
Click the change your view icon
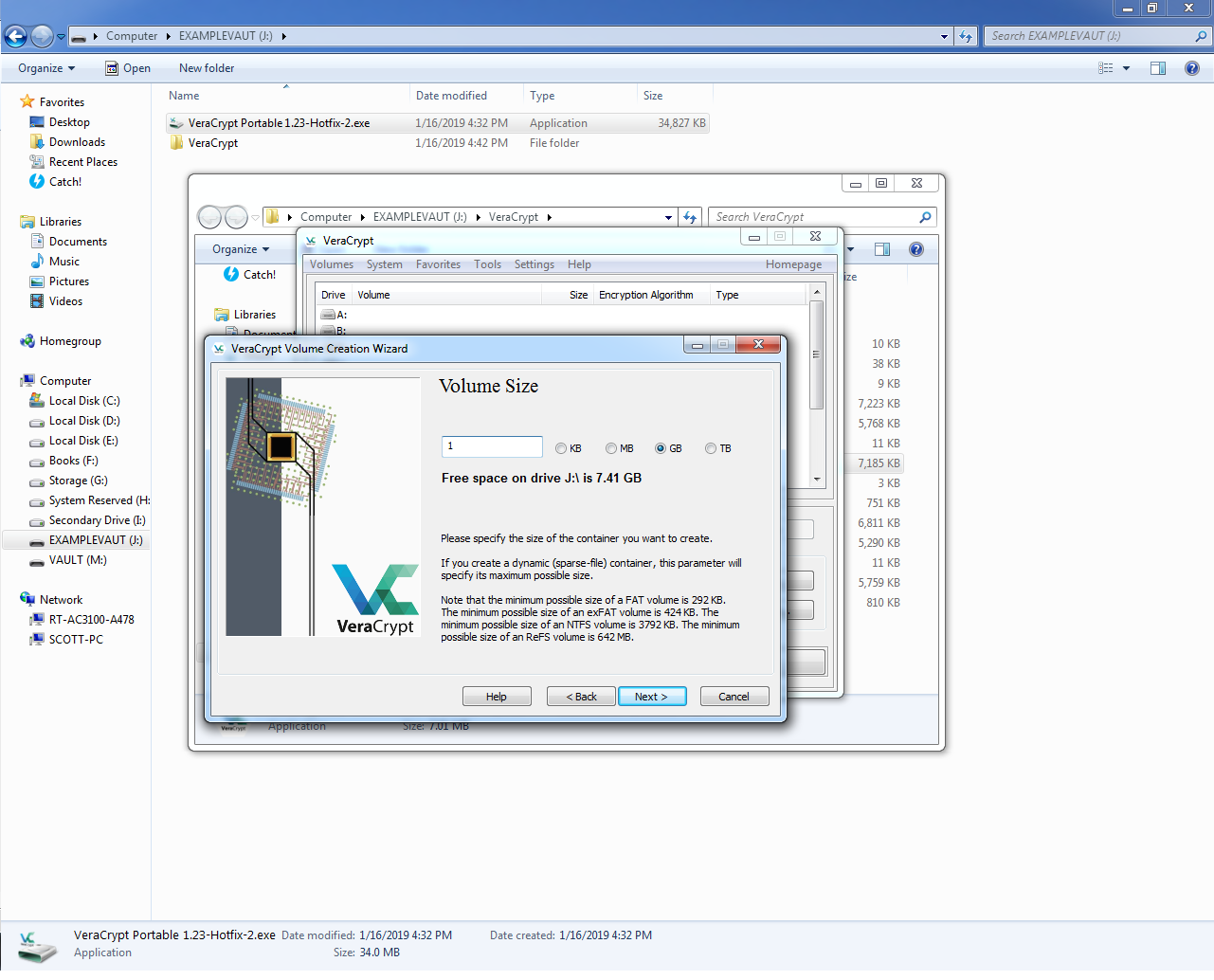[1106, 68]
